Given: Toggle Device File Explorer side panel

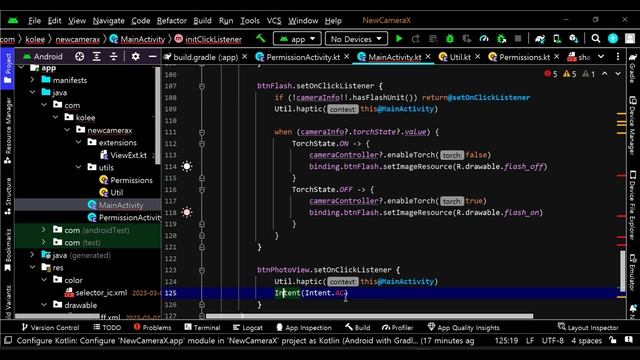Looking at the screenshot, I should [x=633, y=205].
